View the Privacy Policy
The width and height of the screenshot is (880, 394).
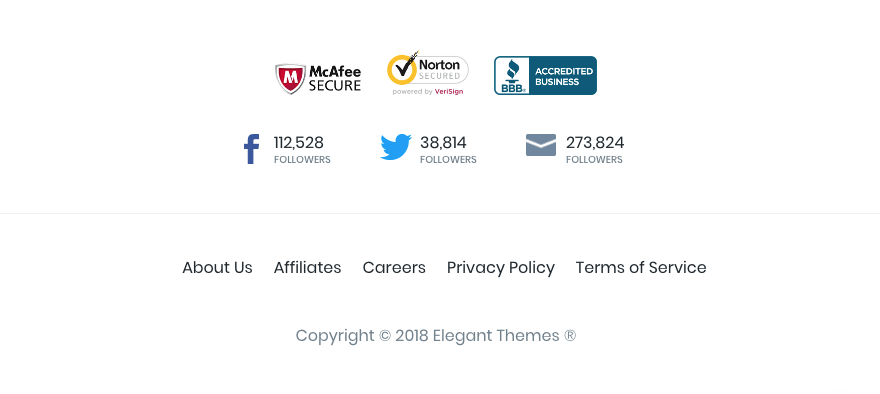501,268
